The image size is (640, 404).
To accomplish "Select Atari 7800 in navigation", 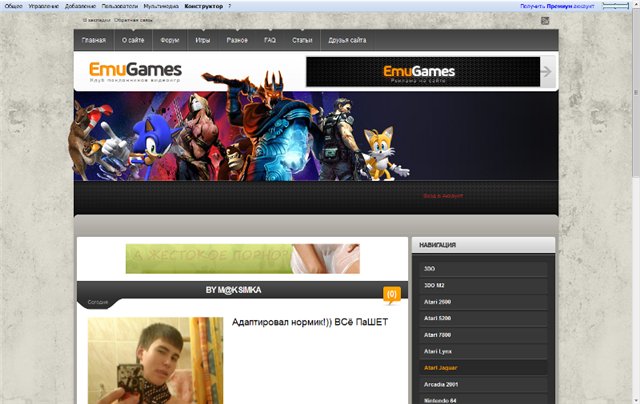I will coord(483,335).
